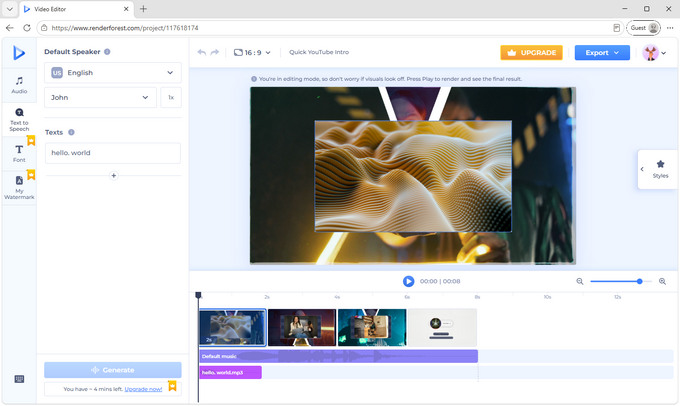The image size is (680, 406).
Task: Reload the browser page
Action: coord(27,28)
